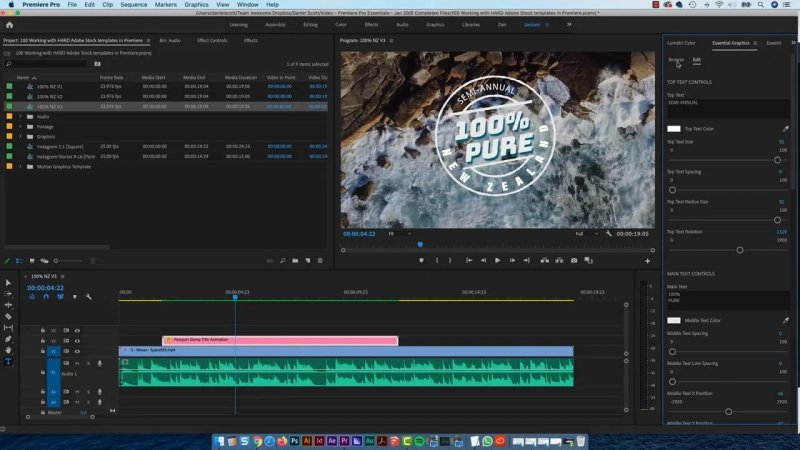Click the Lift button
The image size is (800, 450).
pos(545,260)
